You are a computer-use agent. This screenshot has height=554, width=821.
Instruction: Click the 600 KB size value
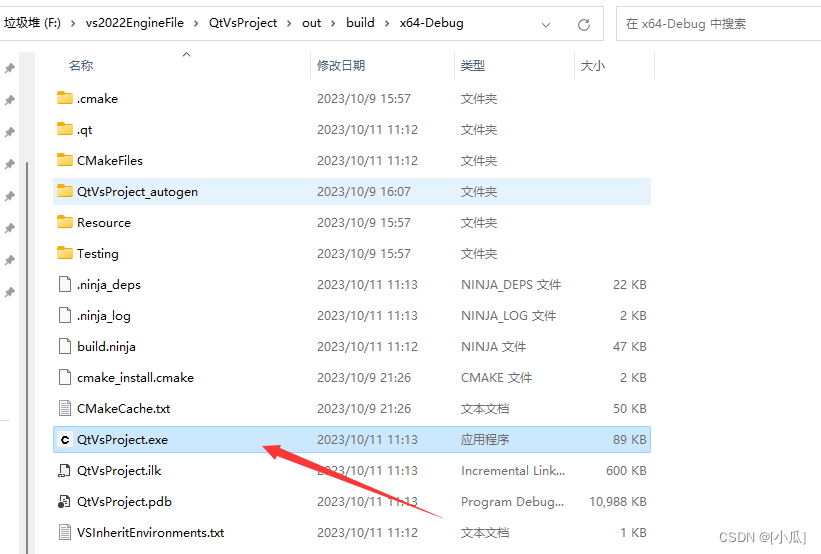[626, 471]
